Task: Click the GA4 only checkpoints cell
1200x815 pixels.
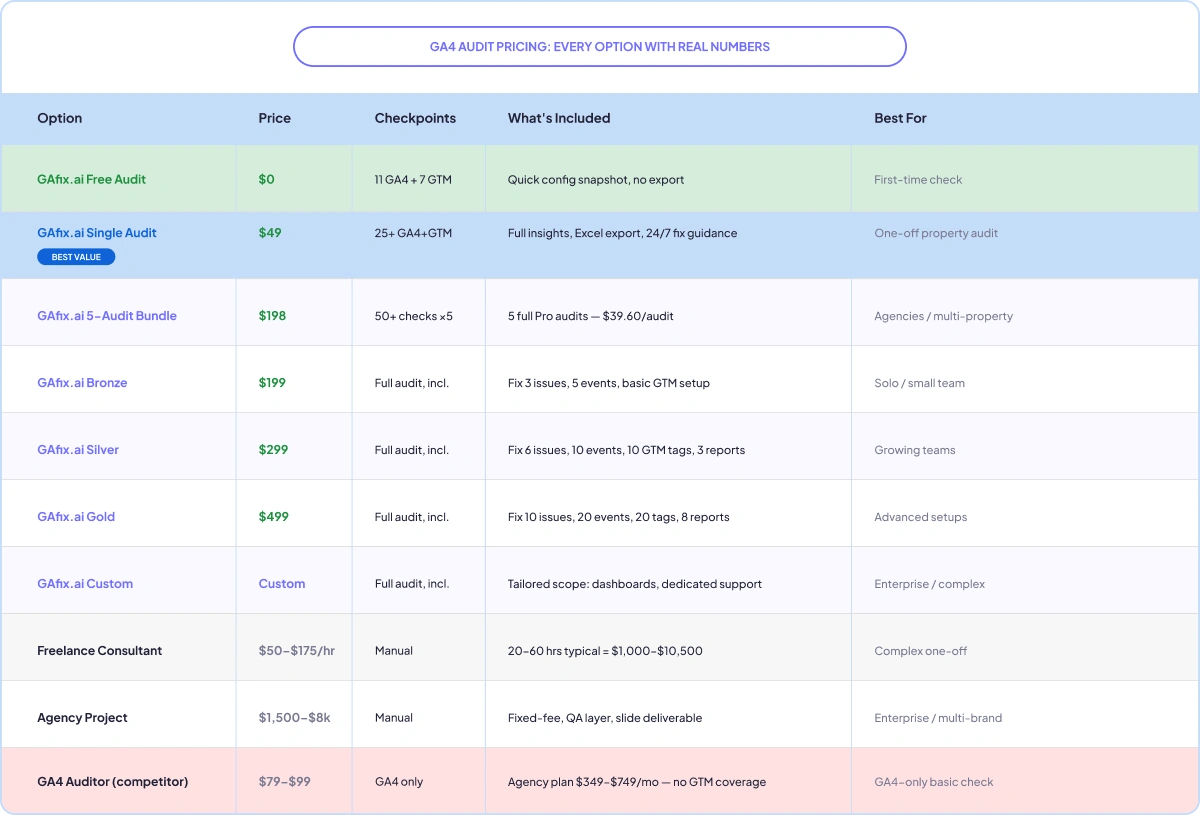Action: (x=399, y=782)
